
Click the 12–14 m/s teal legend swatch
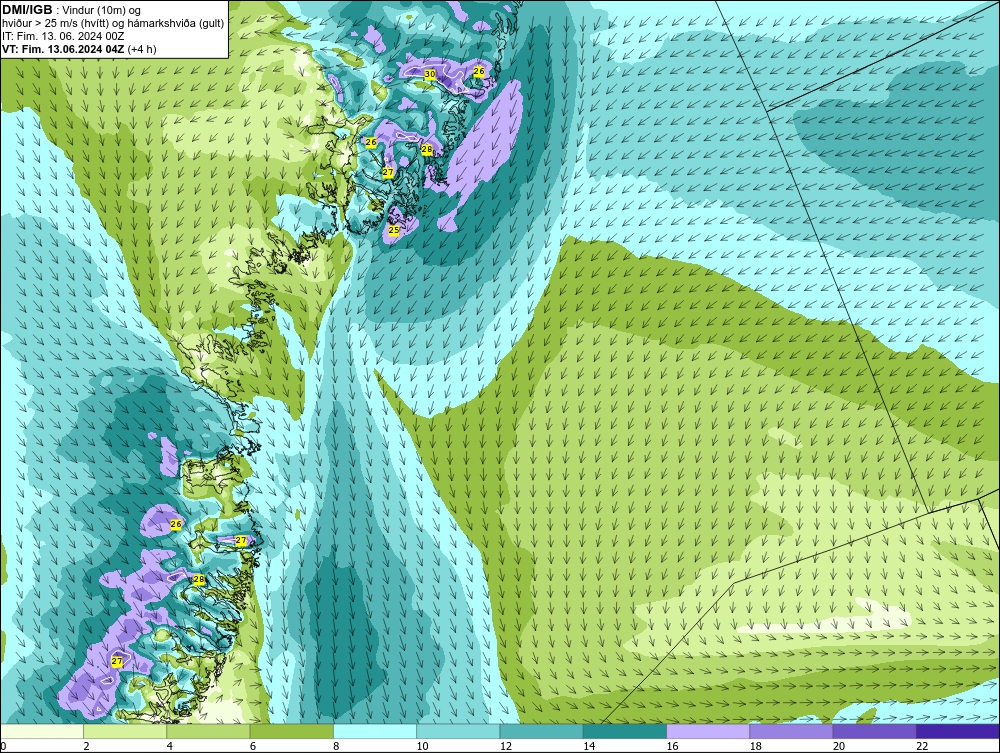[541, 731]
